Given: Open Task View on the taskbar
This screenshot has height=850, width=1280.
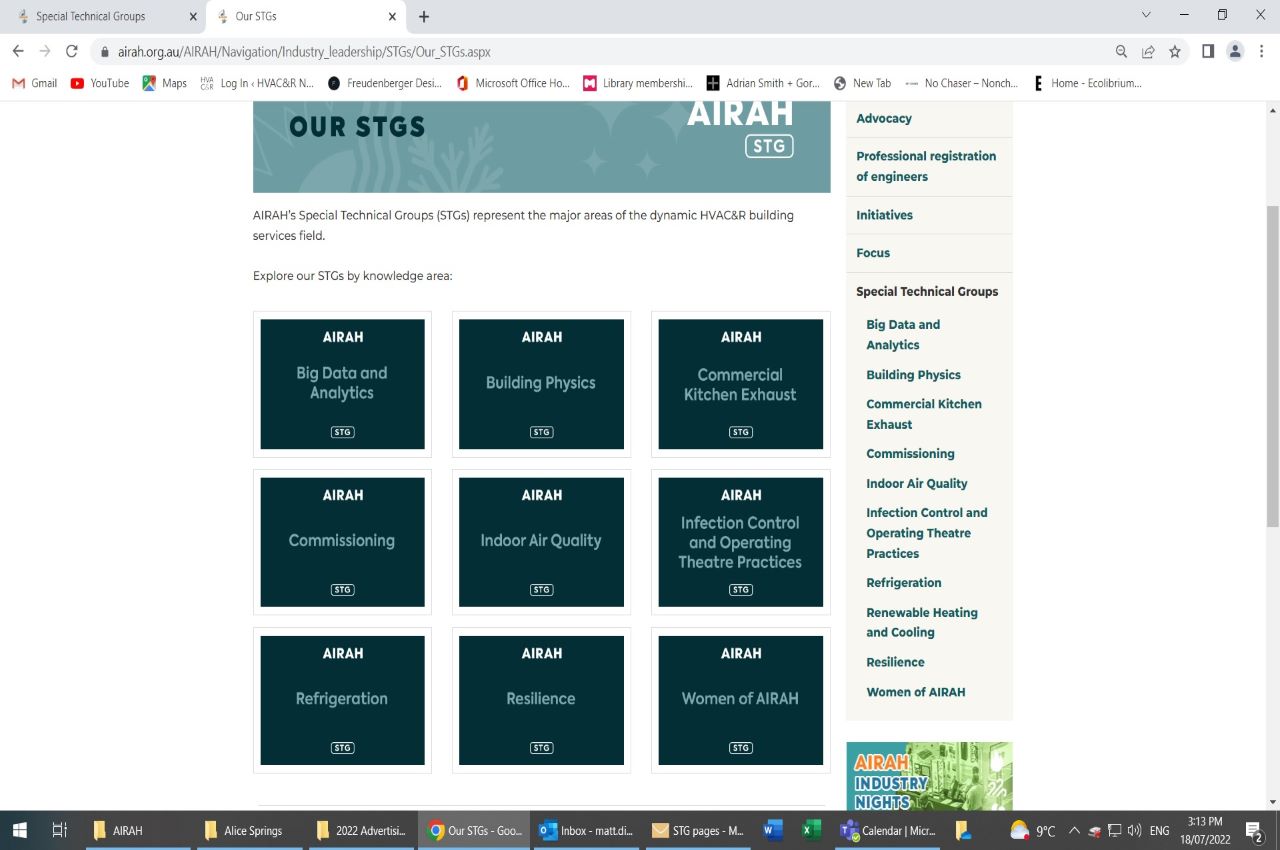Looking at the screenshot, I should point(59,830).
